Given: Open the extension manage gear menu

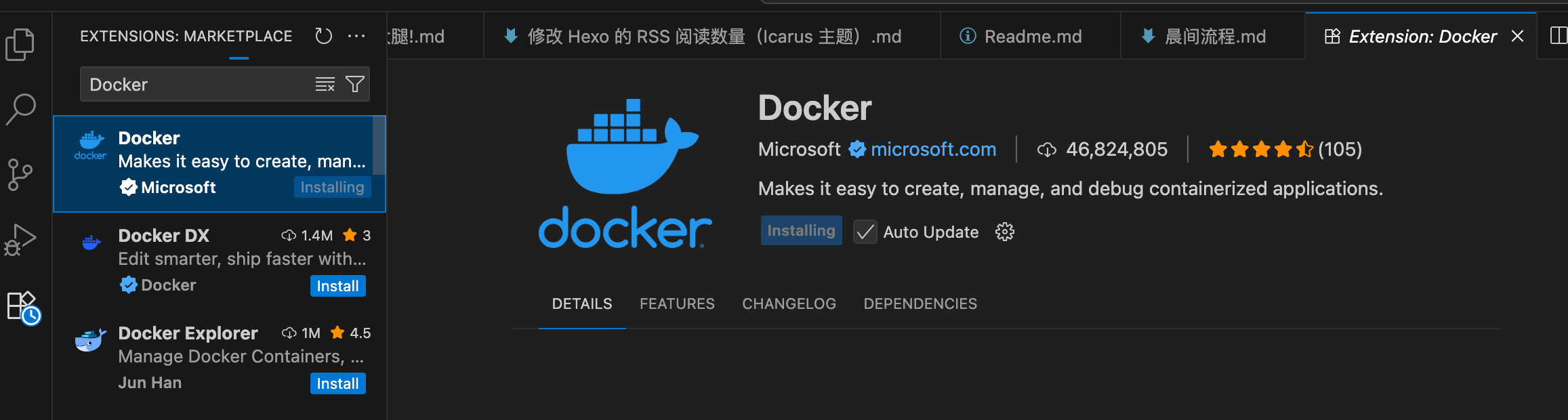Looking at the screenshot, I should (x=1005, y=232).
